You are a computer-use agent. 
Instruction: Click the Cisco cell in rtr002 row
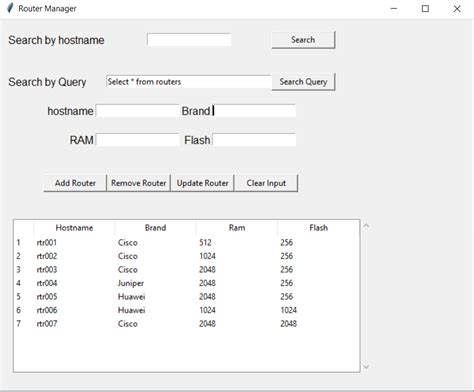(128, 256)
